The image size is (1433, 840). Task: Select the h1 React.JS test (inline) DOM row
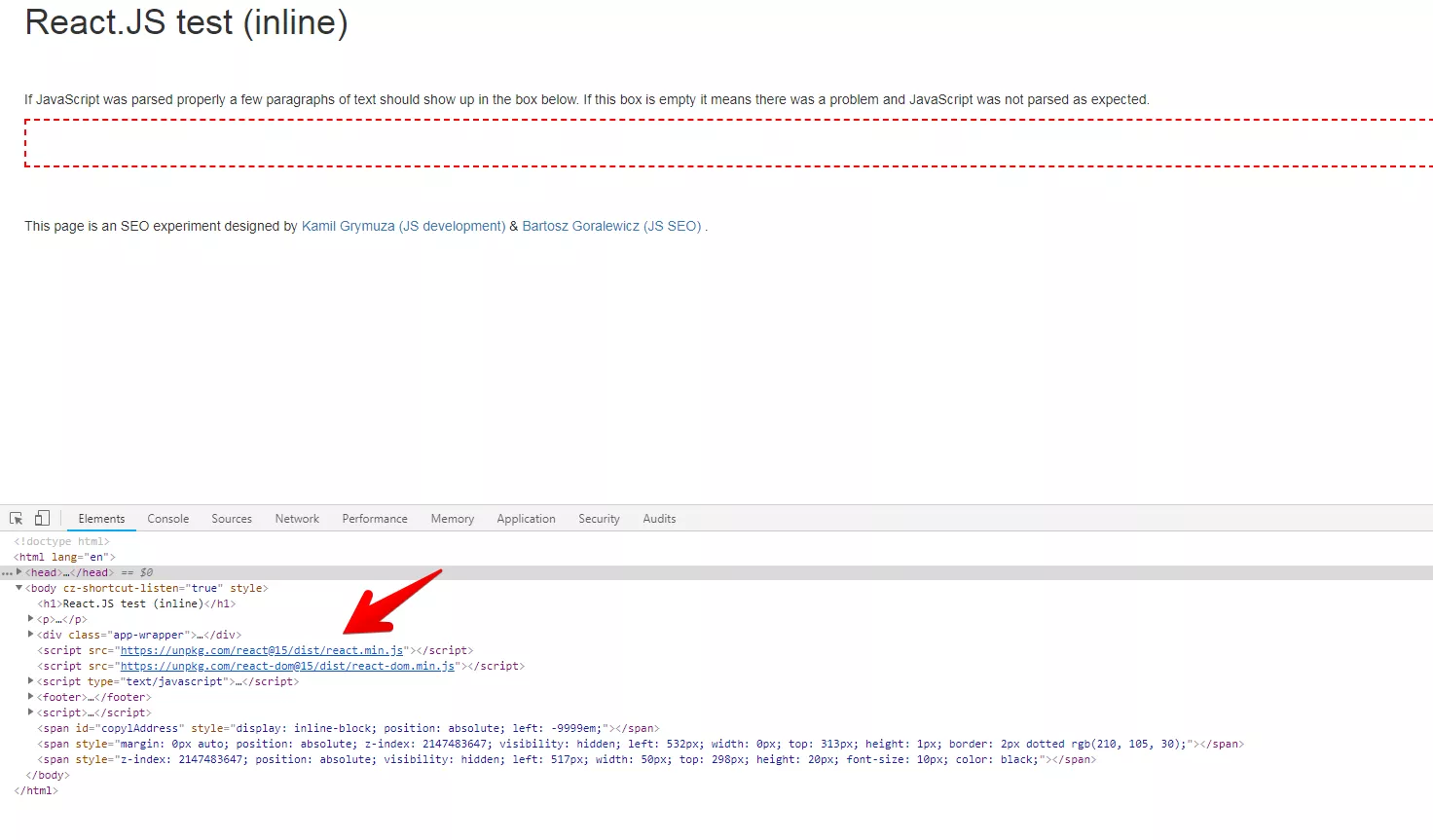[x=136, y=603]
